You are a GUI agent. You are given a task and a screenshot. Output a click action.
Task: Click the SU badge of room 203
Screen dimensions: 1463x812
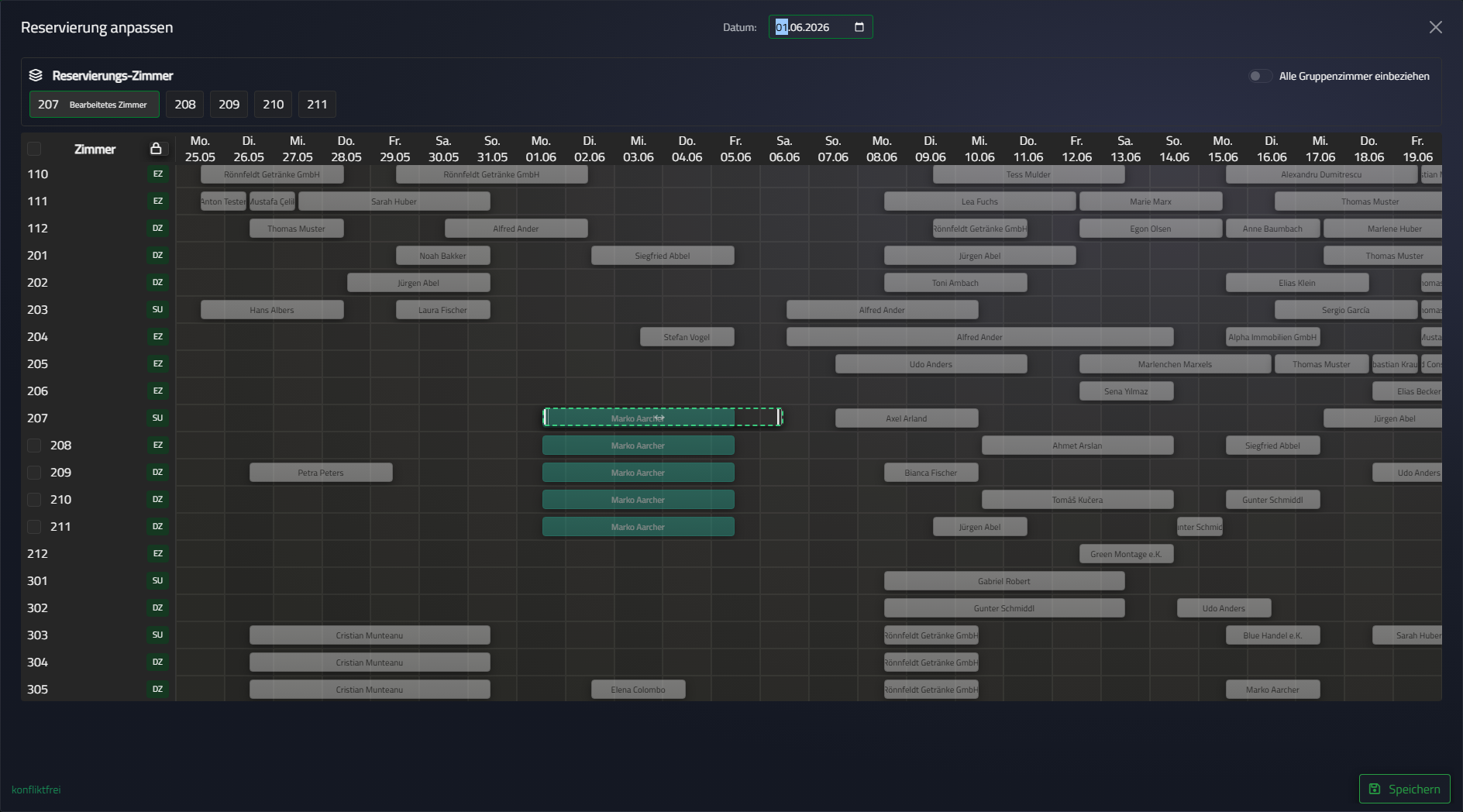coord(157,310)
